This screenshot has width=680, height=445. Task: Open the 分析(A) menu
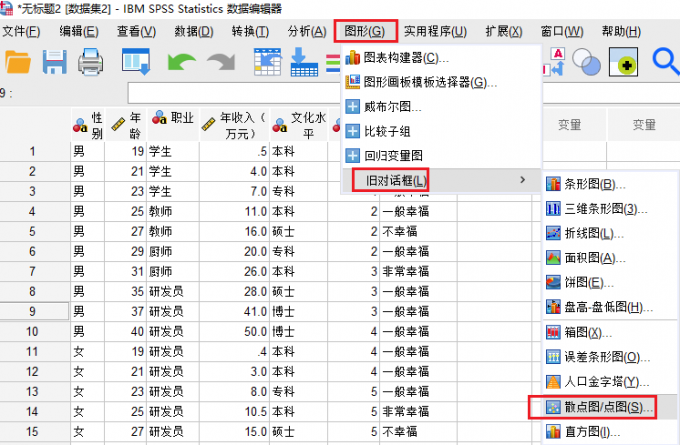pyautogui.click(x=307, y=31)
